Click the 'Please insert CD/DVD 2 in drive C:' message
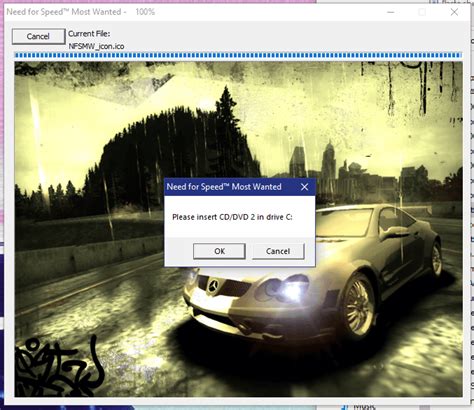474x410 pixels. [x=232, y=217]
